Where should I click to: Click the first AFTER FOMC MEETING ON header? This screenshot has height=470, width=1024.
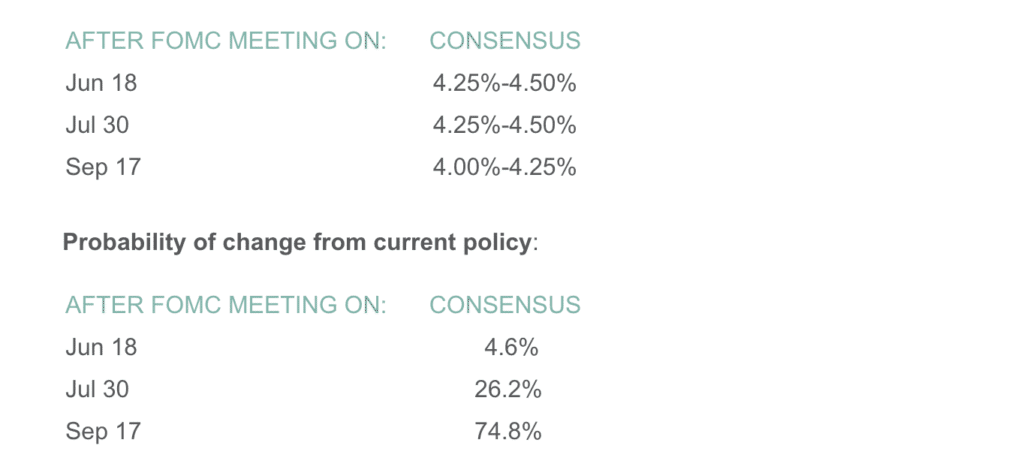click(x=226, y=41)
